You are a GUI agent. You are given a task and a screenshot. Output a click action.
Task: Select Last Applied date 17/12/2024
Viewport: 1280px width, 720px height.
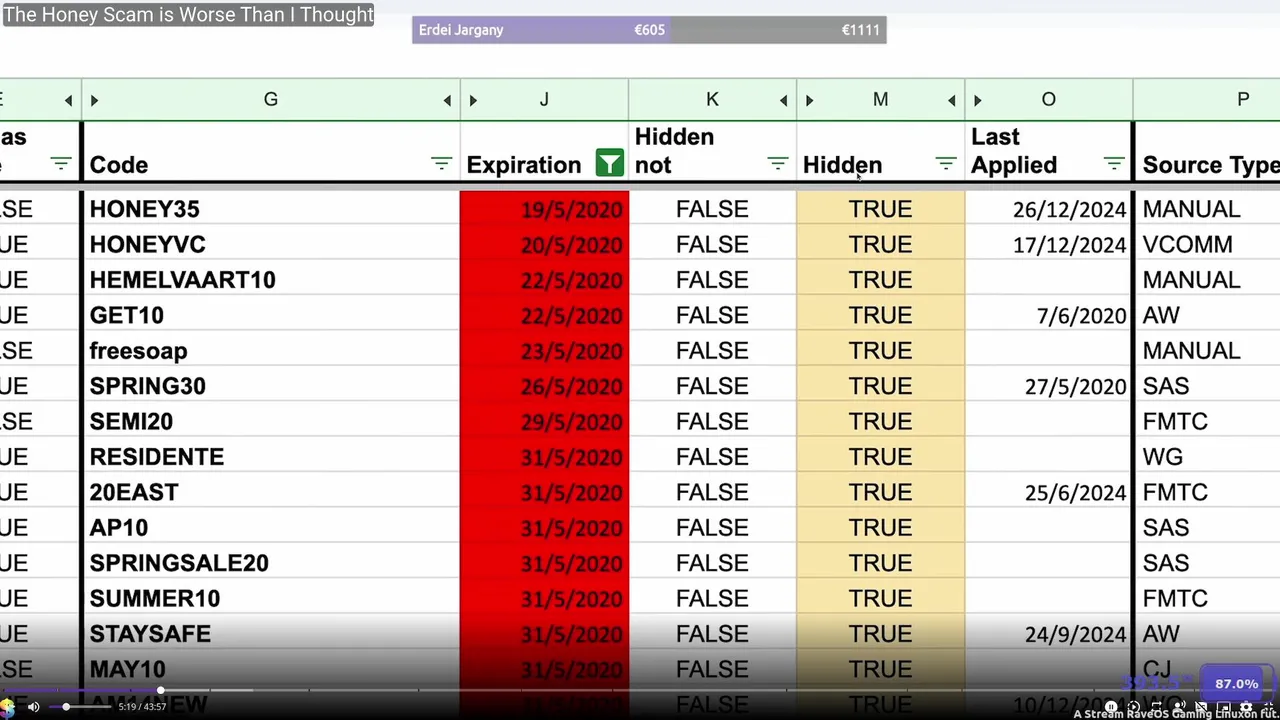(1048, 245)
